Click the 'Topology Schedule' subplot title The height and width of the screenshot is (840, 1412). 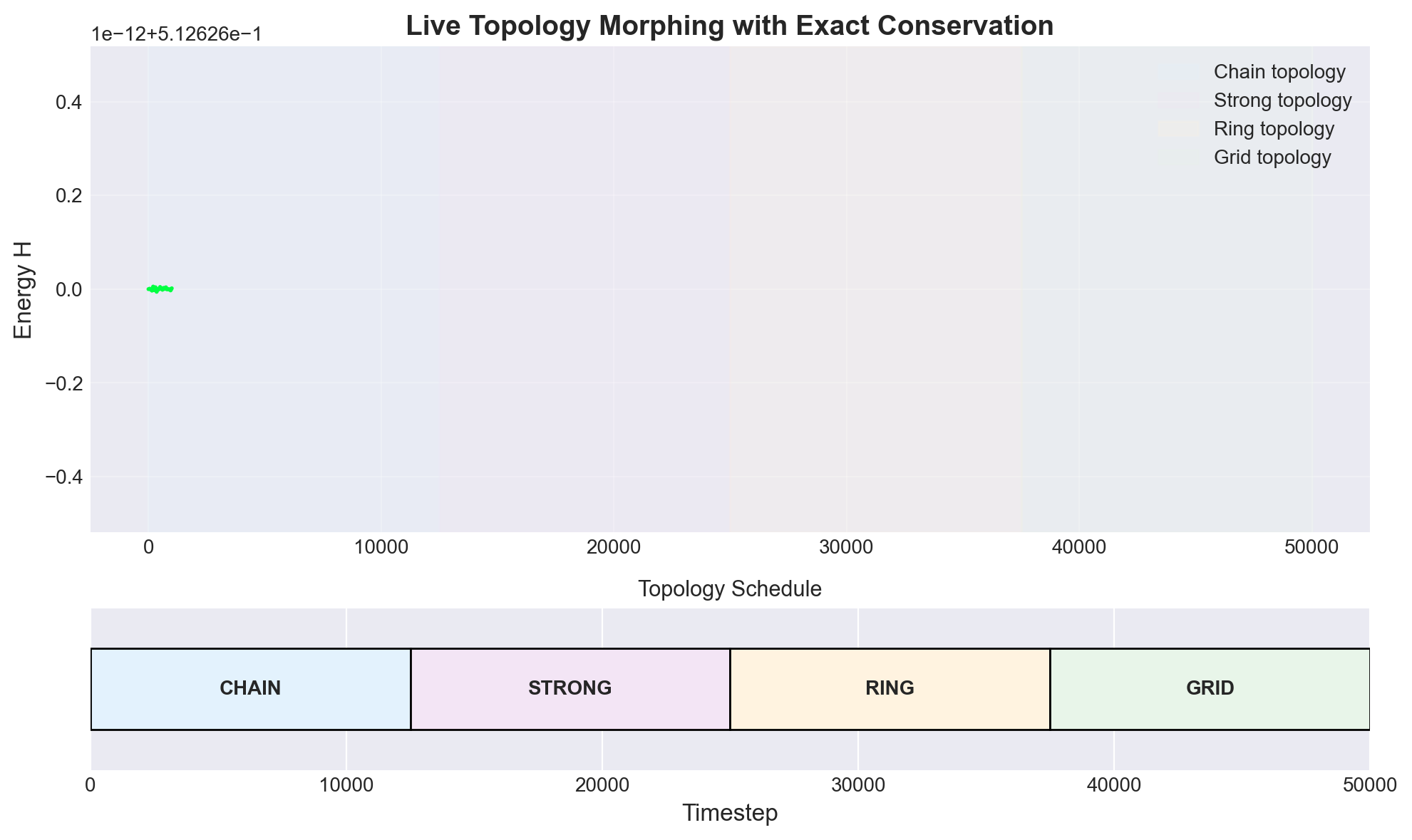click(x=729, y=589)
